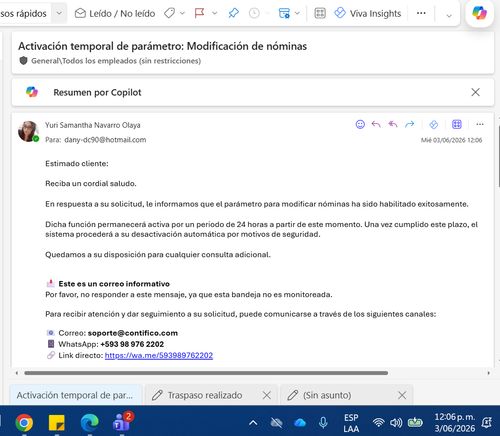Close the Resumen por Copilot banner

(x=475, y=92)
